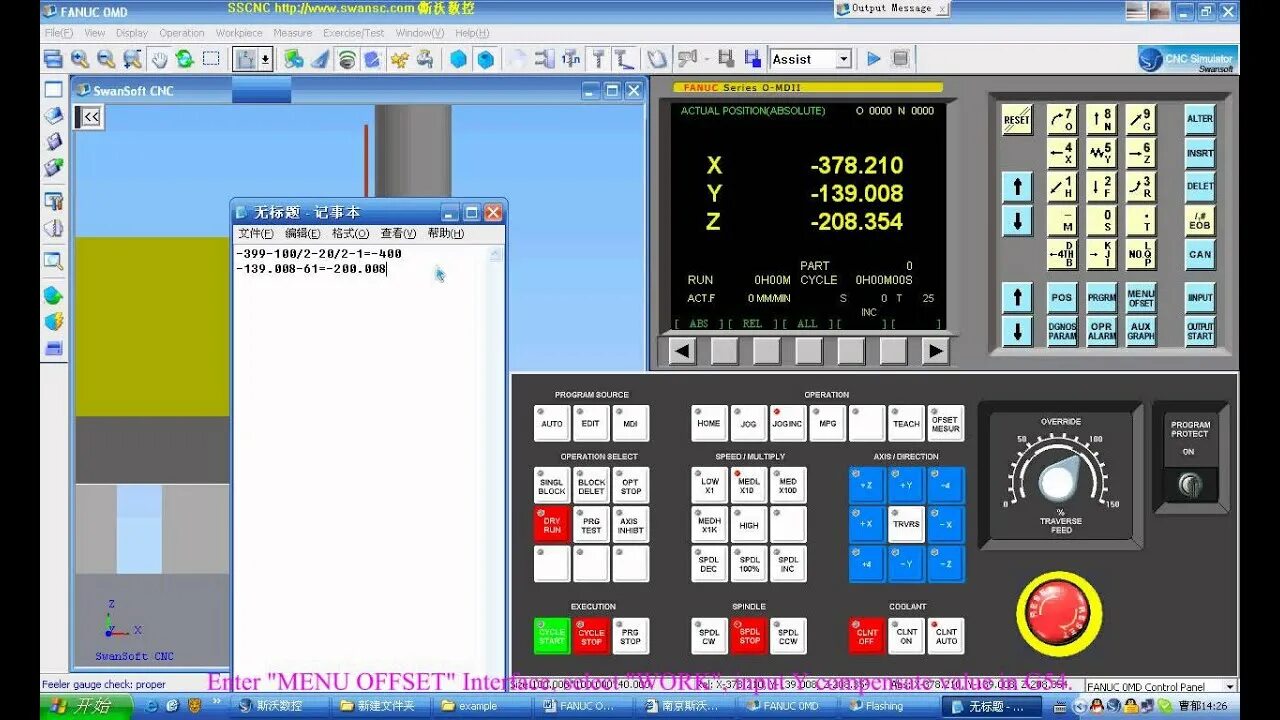Click the search magnifier icon in left sidebar

click(53, 262)
